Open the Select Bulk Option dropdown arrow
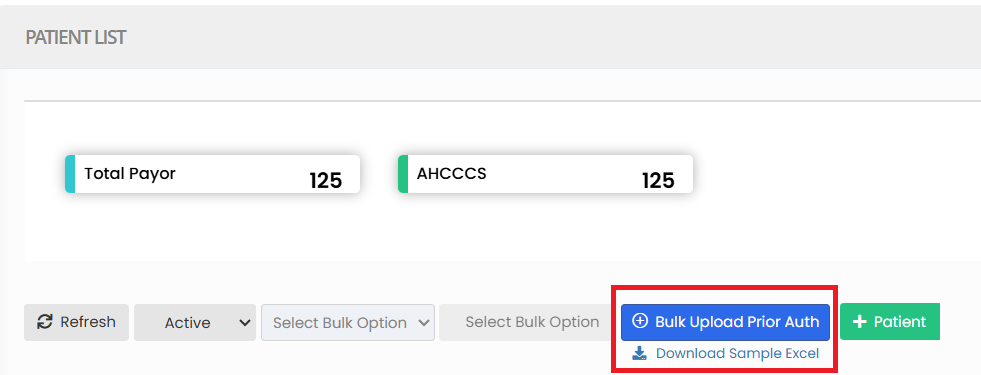 pyautogui.click(x=424, y=323)
